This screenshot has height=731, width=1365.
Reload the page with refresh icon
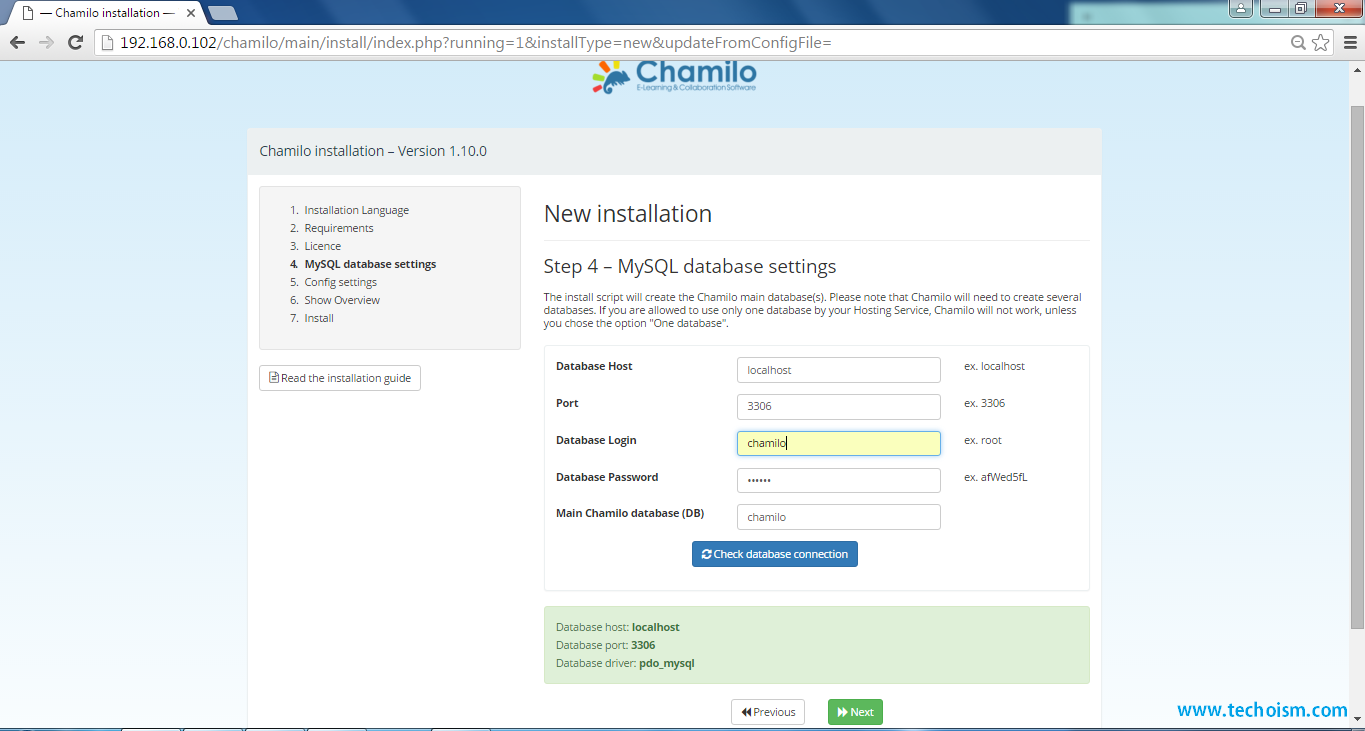[75, 42]
